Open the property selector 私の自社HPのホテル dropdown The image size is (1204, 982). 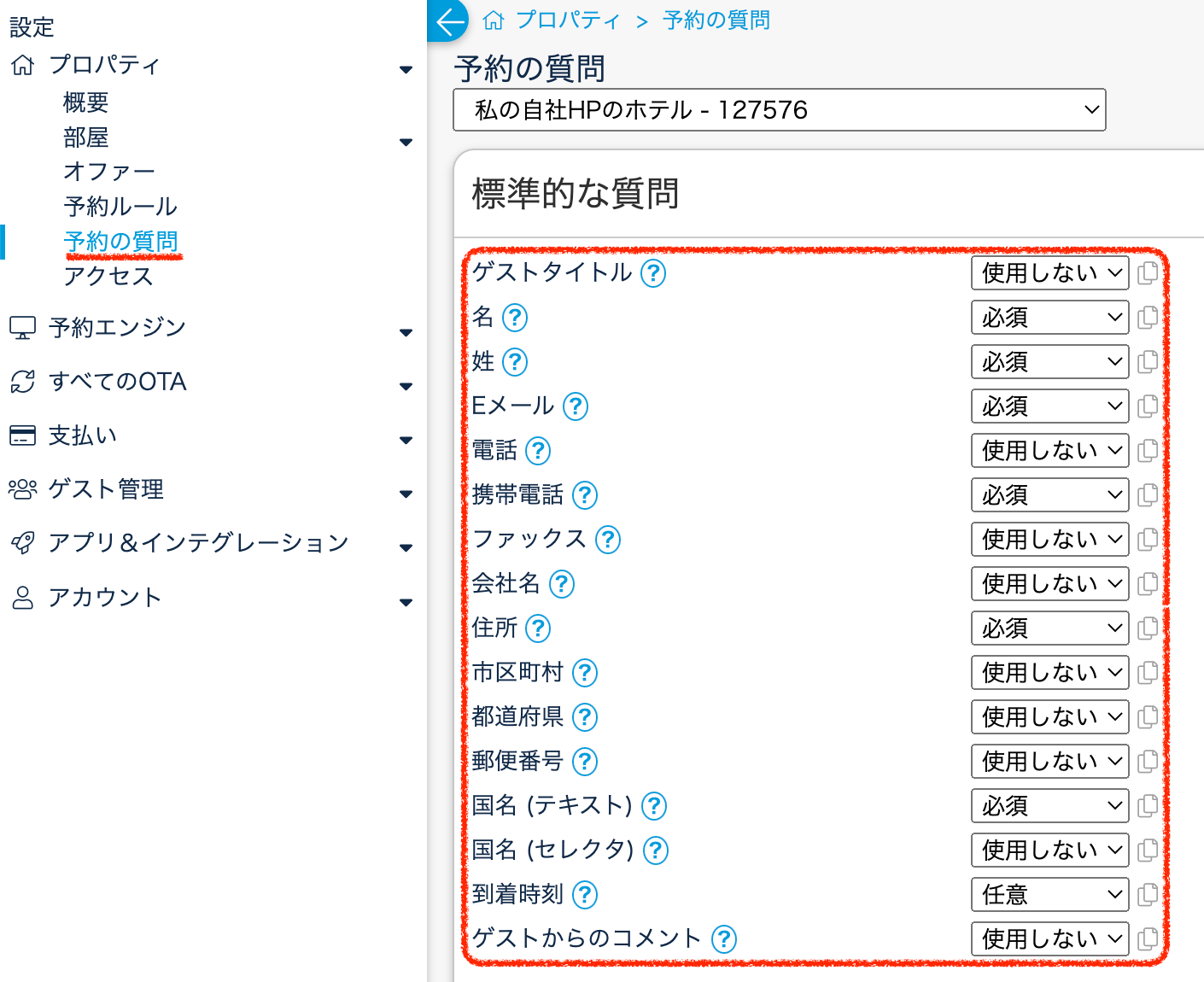[x=779, y=110]
